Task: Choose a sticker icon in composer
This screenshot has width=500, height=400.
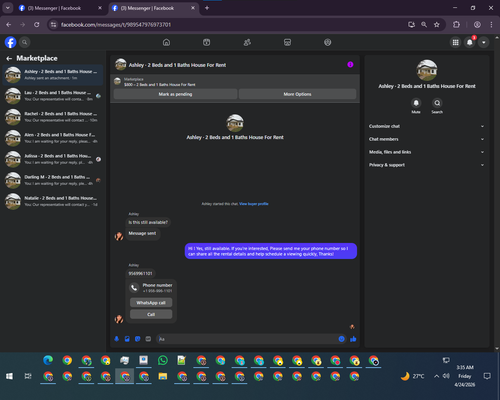Action: click(x=138, y=339)
